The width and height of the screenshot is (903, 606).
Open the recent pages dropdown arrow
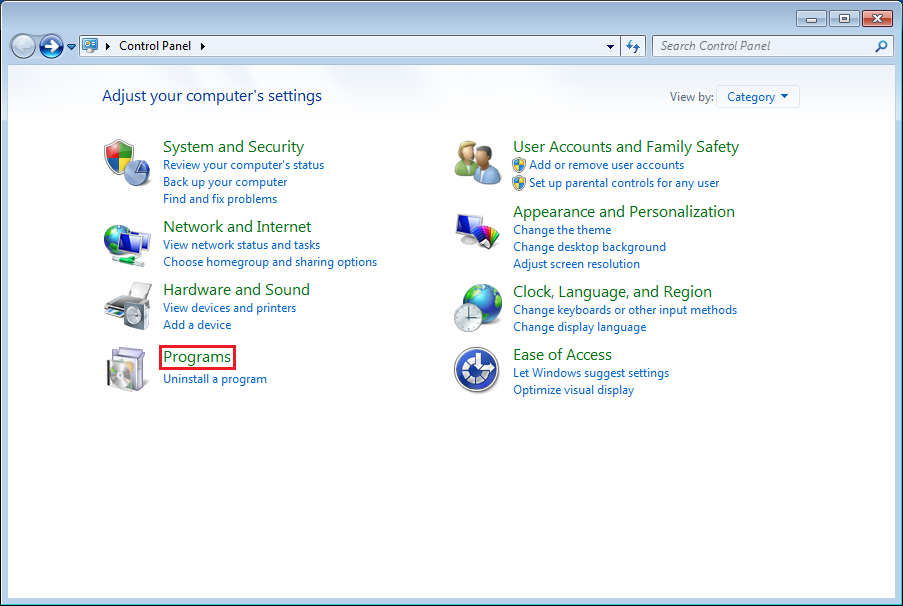71,47
